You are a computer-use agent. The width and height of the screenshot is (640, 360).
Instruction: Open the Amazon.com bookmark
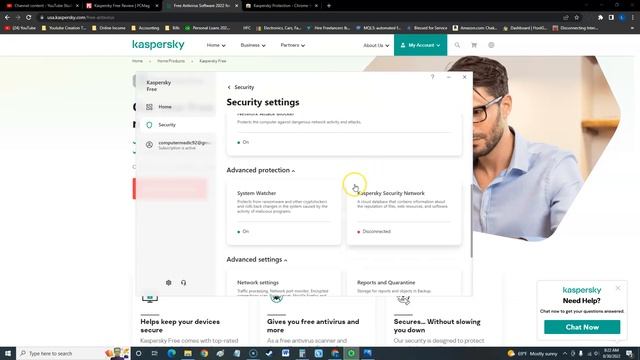475,28
